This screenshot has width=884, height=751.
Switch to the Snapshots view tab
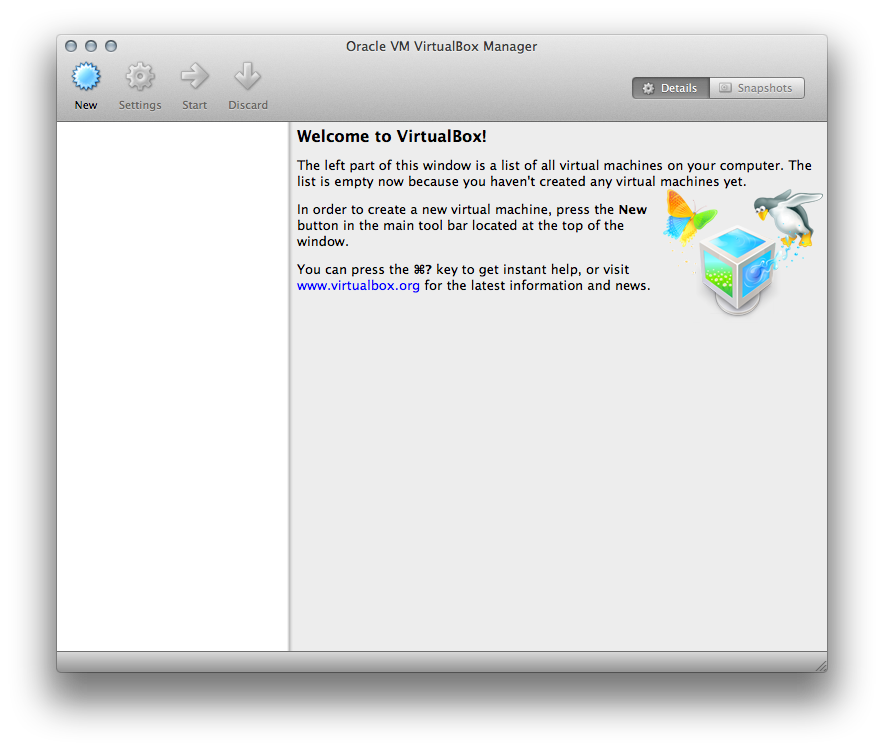[x=757, y=88]
